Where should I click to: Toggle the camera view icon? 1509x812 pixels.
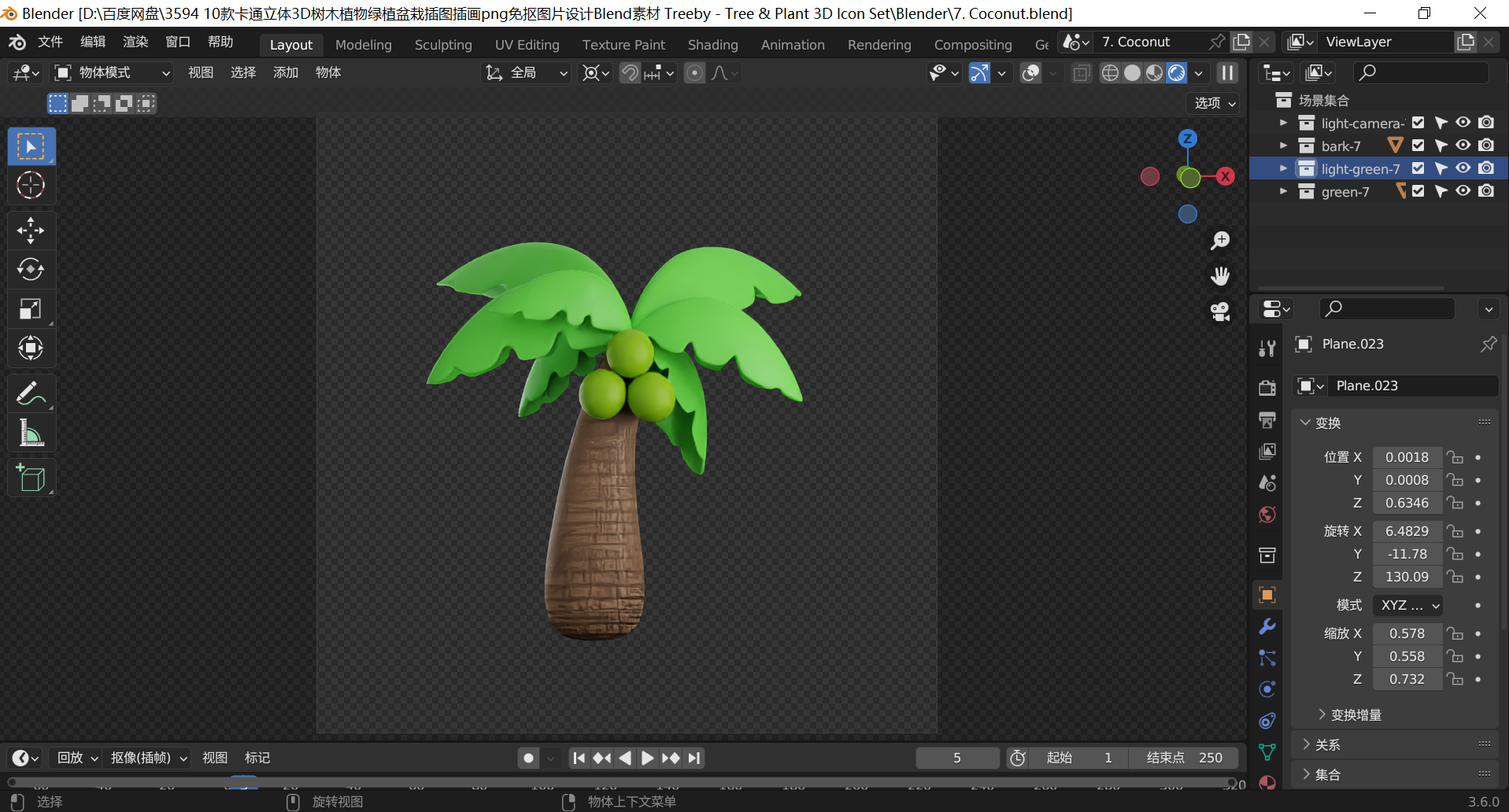tap(1220, 312)
